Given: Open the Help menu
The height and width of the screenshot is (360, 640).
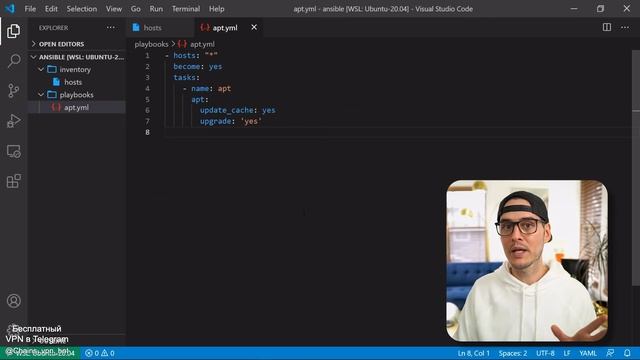Looking at the screenshot, I should click(217, 9).
